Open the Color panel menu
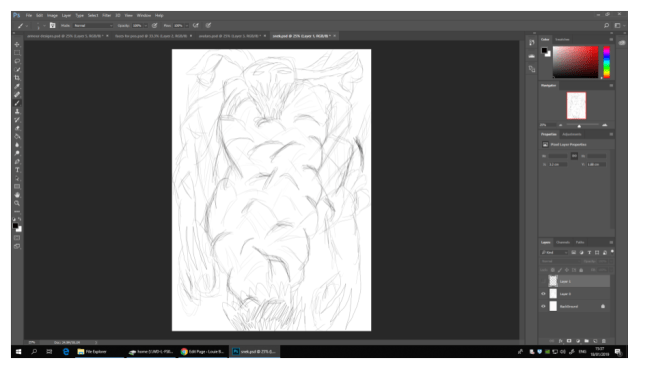The width and height of the screenshot is (656, 369). [x=611, y=39]
